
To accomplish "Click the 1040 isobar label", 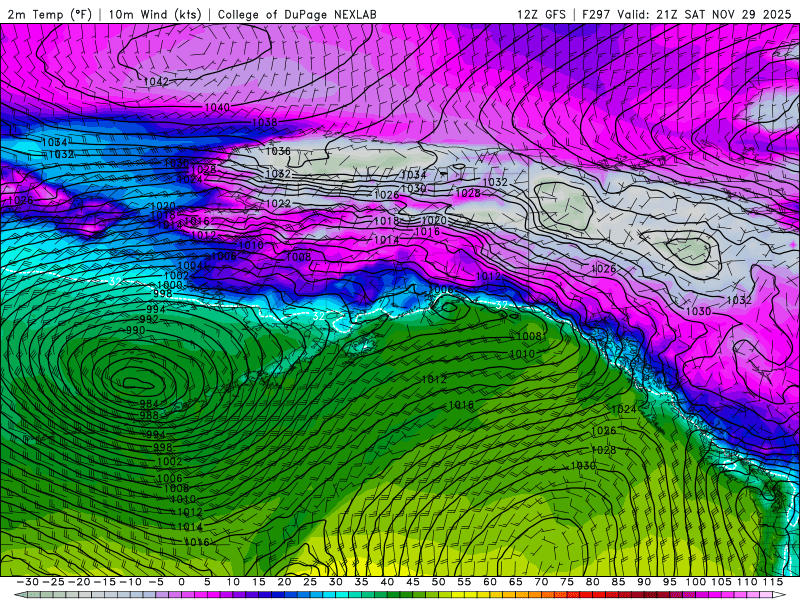I will 217,107.
